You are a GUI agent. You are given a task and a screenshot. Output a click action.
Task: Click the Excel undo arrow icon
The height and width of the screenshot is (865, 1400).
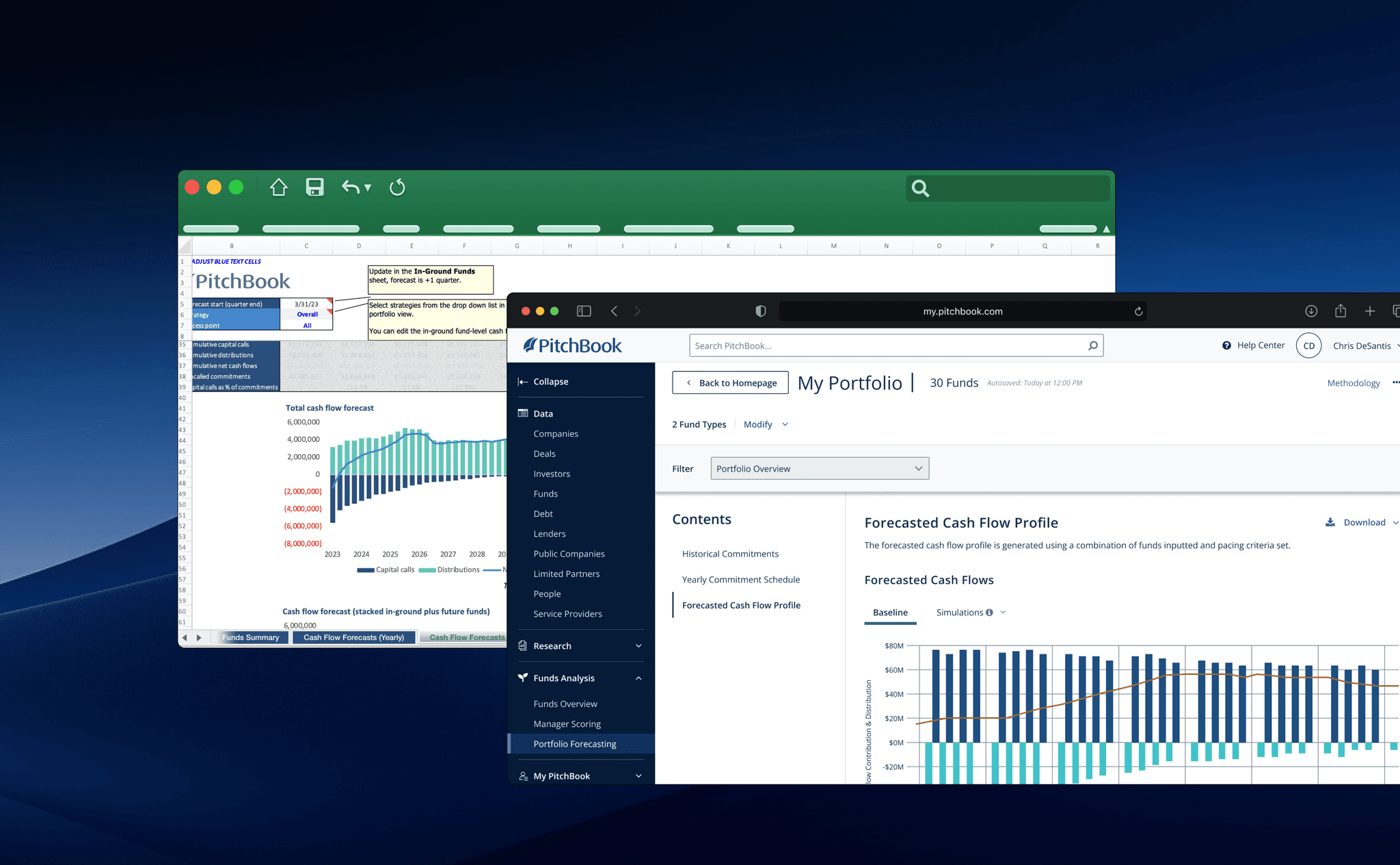point(351,187)
